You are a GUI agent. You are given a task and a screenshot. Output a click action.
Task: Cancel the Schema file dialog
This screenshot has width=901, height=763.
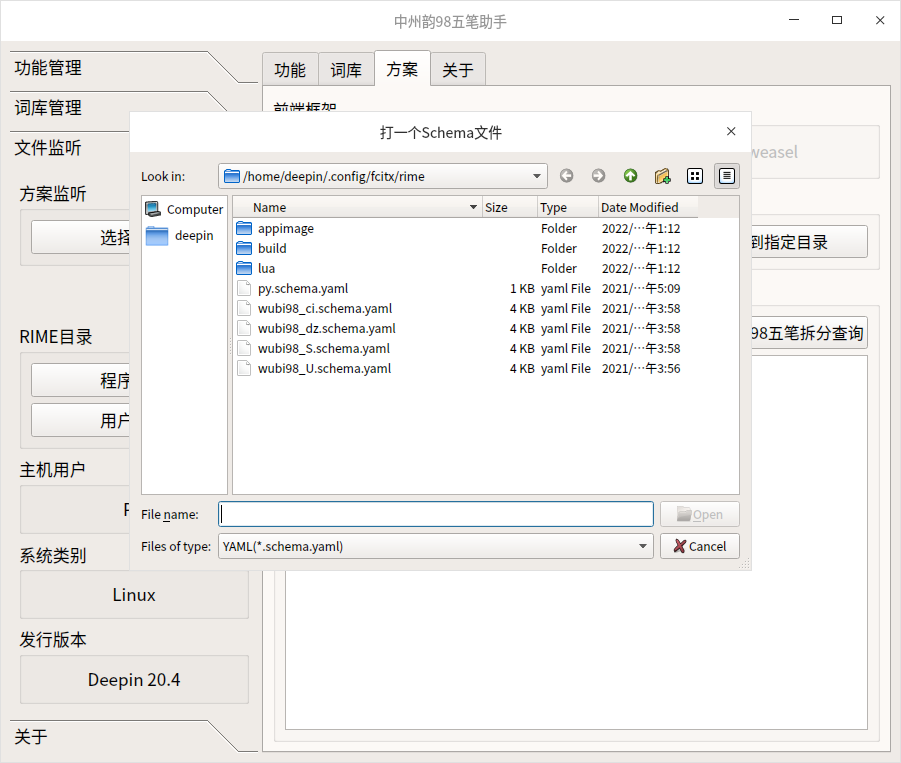699,546
